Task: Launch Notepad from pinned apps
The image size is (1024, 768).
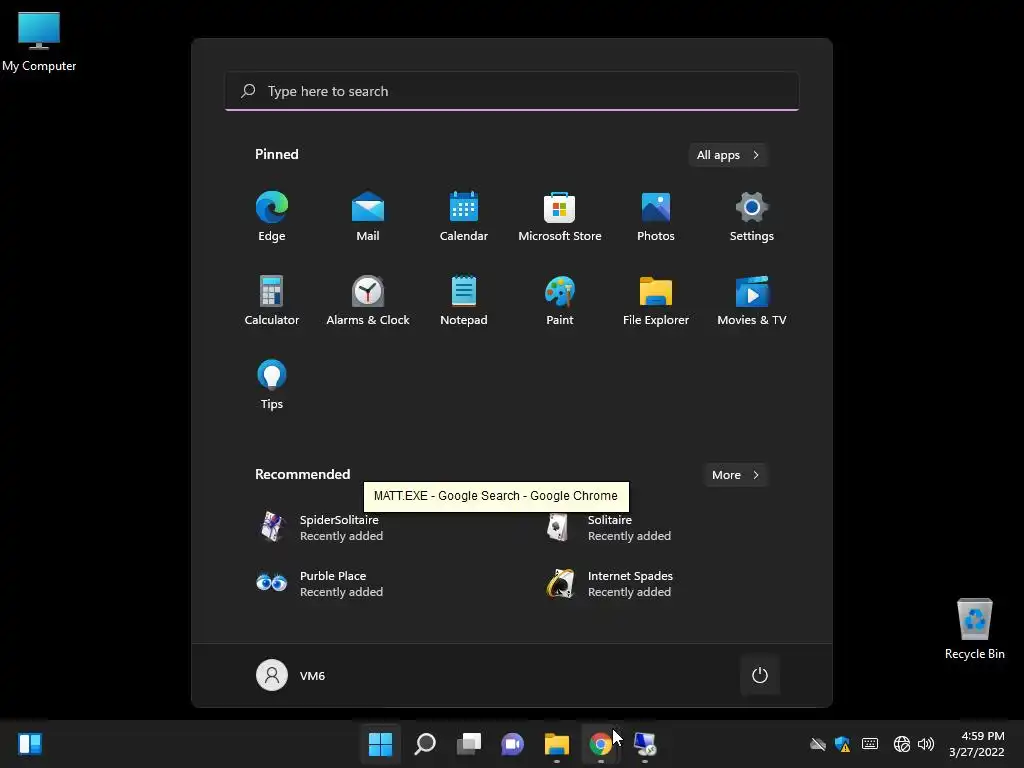Action: tap(464, 300)
